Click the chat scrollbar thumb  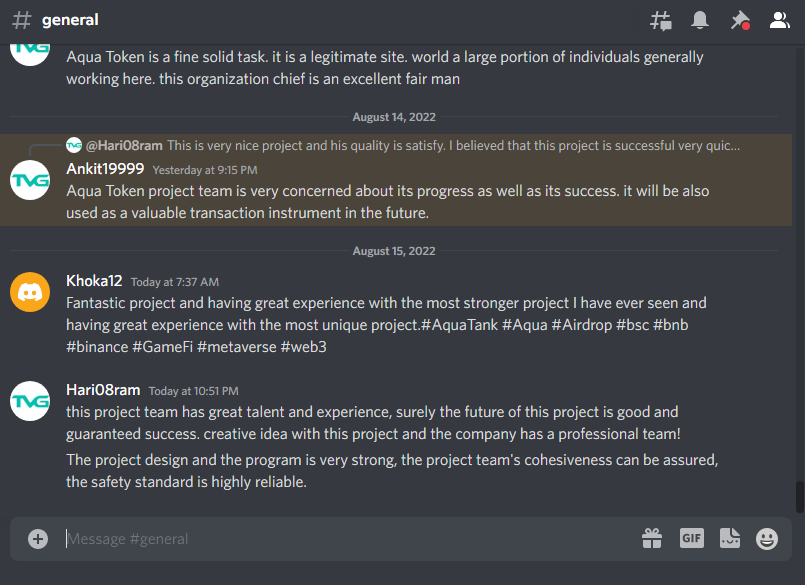point(799,496)
